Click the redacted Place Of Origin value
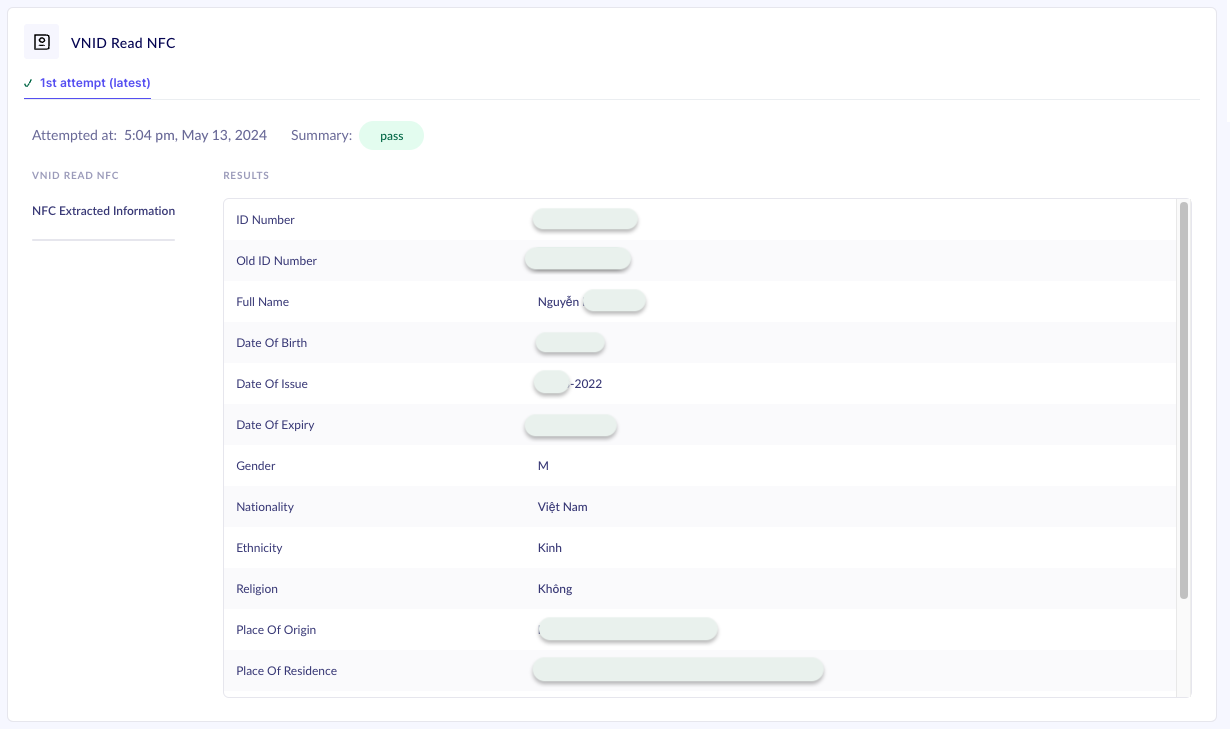The image size is (1230, 729). click(x=627, y=630)
